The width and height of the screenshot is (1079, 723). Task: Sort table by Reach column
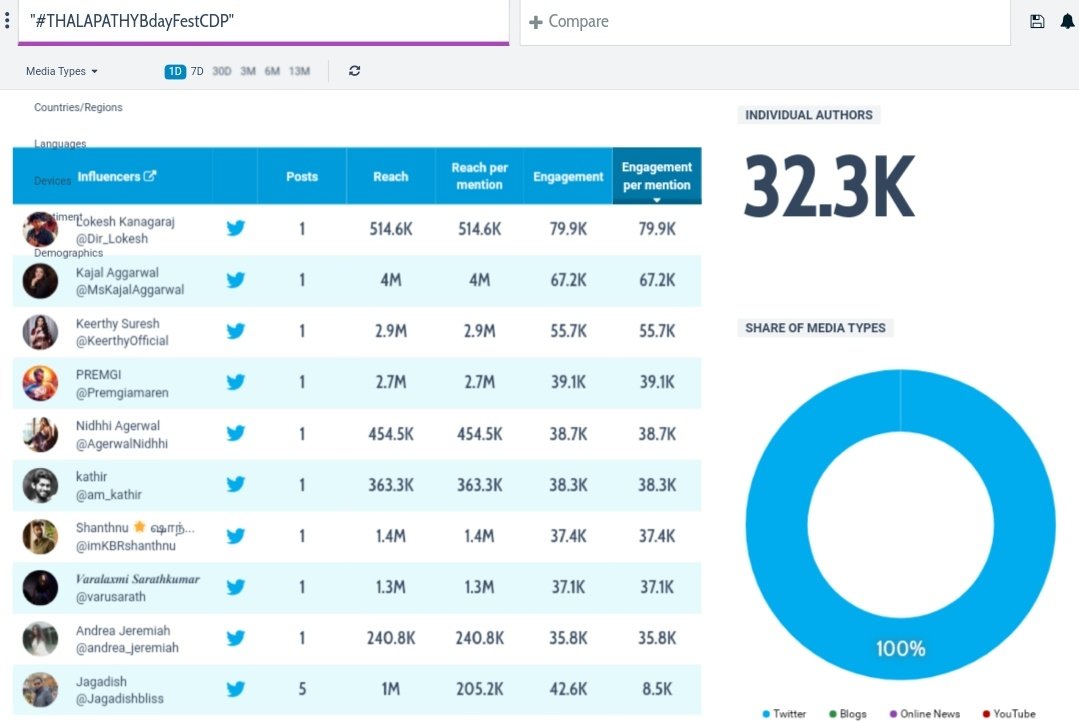391,176
